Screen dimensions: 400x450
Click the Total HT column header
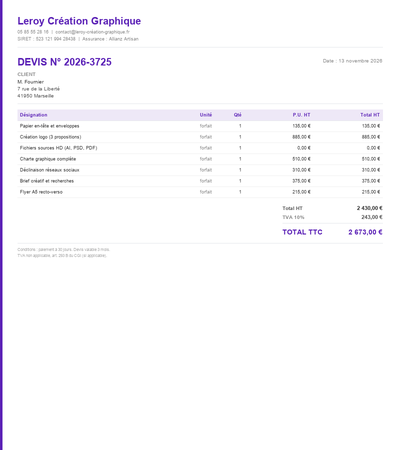click(370, 115)
